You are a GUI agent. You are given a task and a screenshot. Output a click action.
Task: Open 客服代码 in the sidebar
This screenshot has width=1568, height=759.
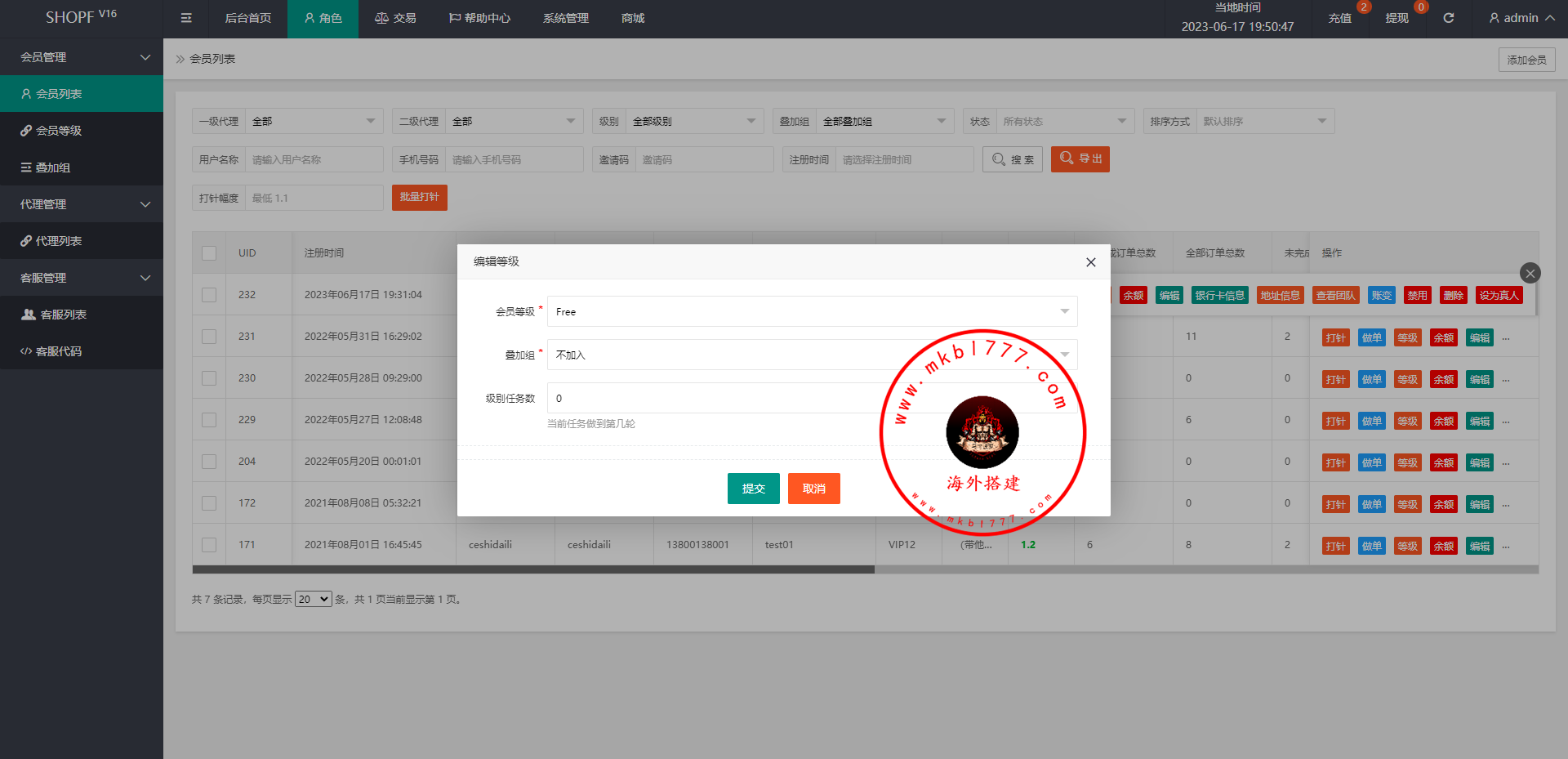coord(82,351)
